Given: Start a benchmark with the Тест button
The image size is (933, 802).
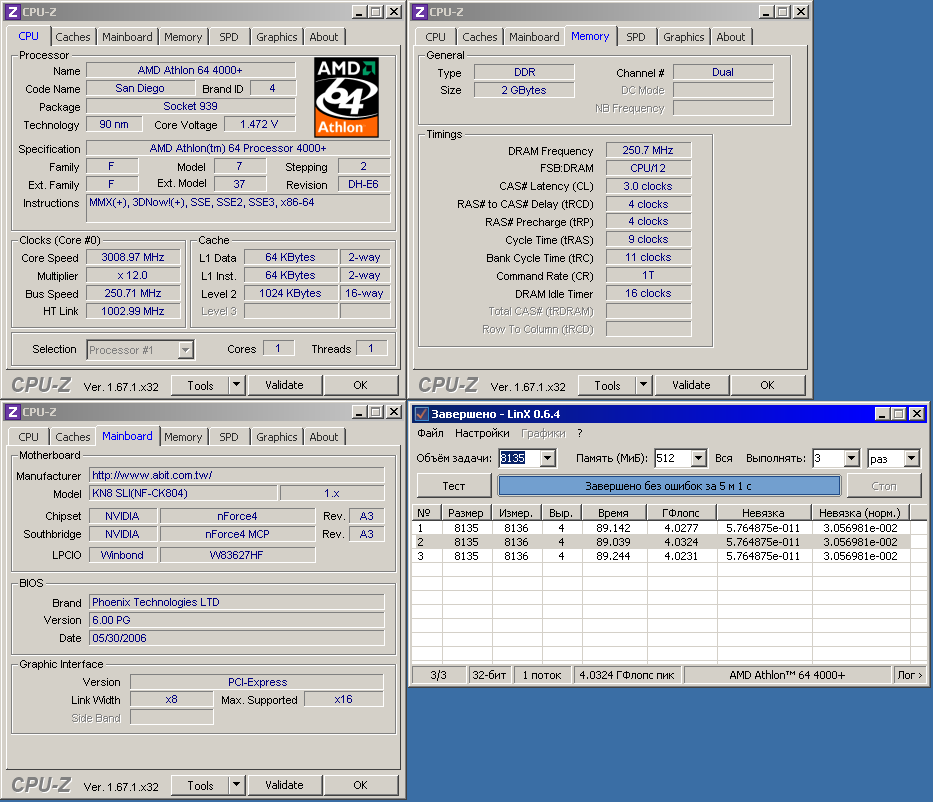Looking at the screenshot, I should pos(453,485).
